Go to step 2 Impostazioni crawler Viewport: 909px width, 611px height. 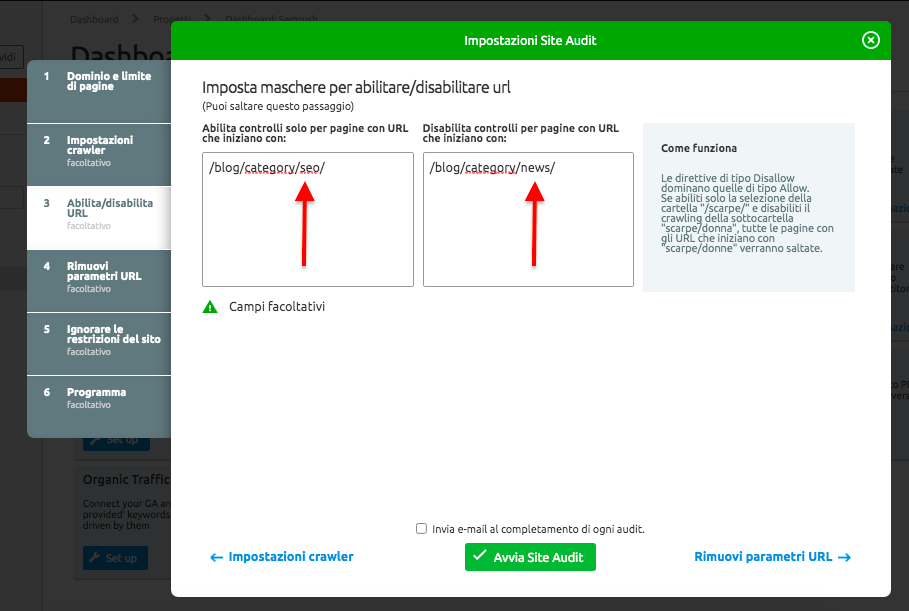[99, 155]
